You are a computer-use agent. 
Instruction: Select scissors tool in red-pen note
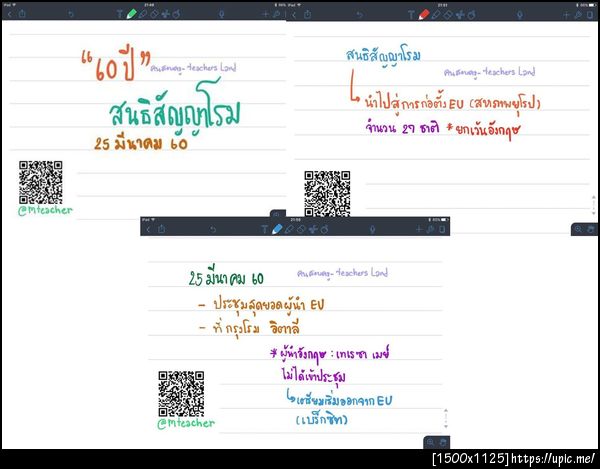tap(460, 15)
